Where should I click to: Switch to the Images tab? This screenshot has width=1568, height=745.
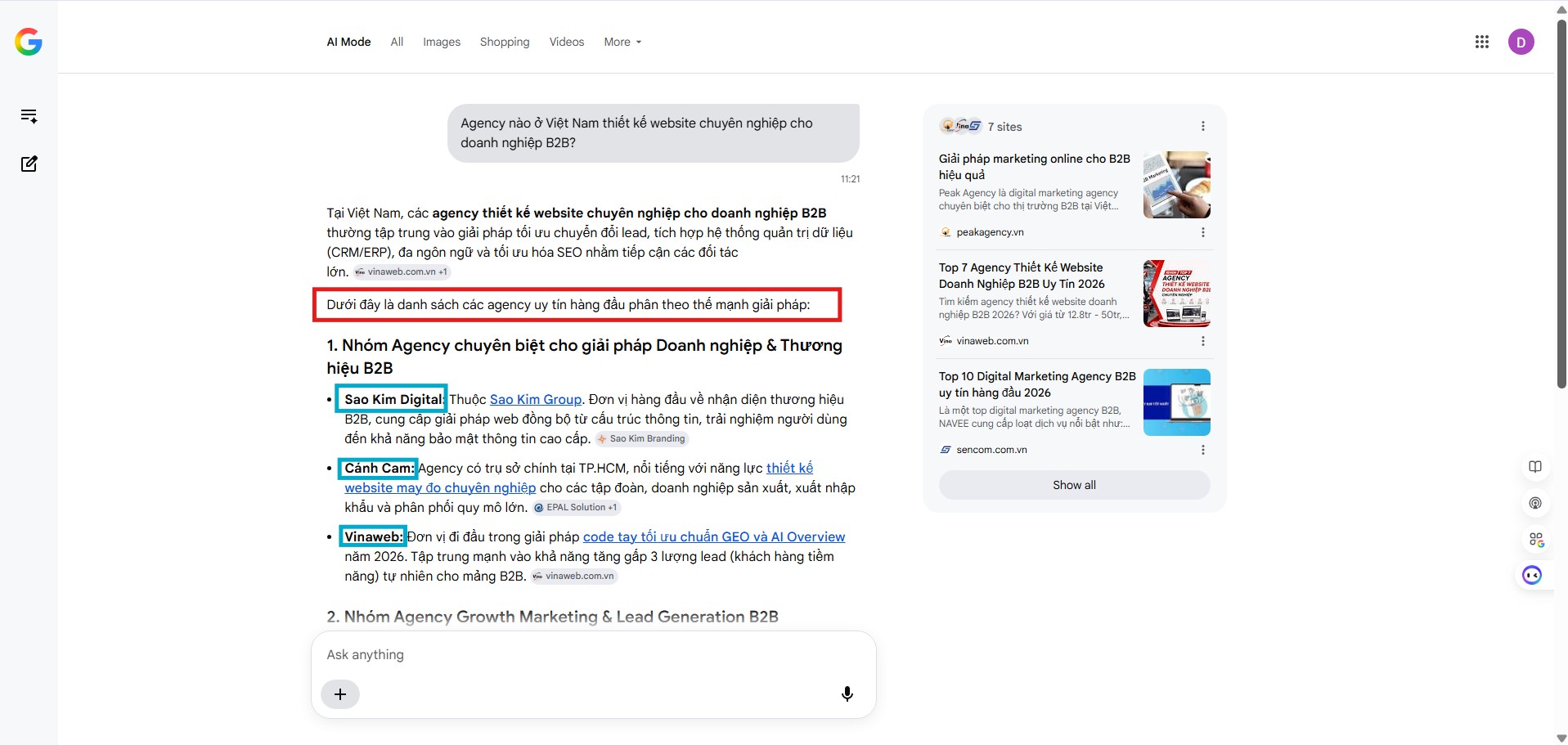click(442, 42)
